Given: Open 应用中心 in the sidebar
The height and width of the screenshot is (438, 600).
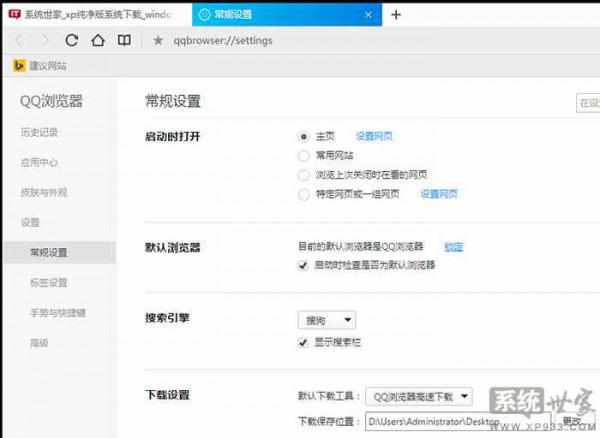Looking at the screenshot, I should pyautogui.click(x=39, y=162).
